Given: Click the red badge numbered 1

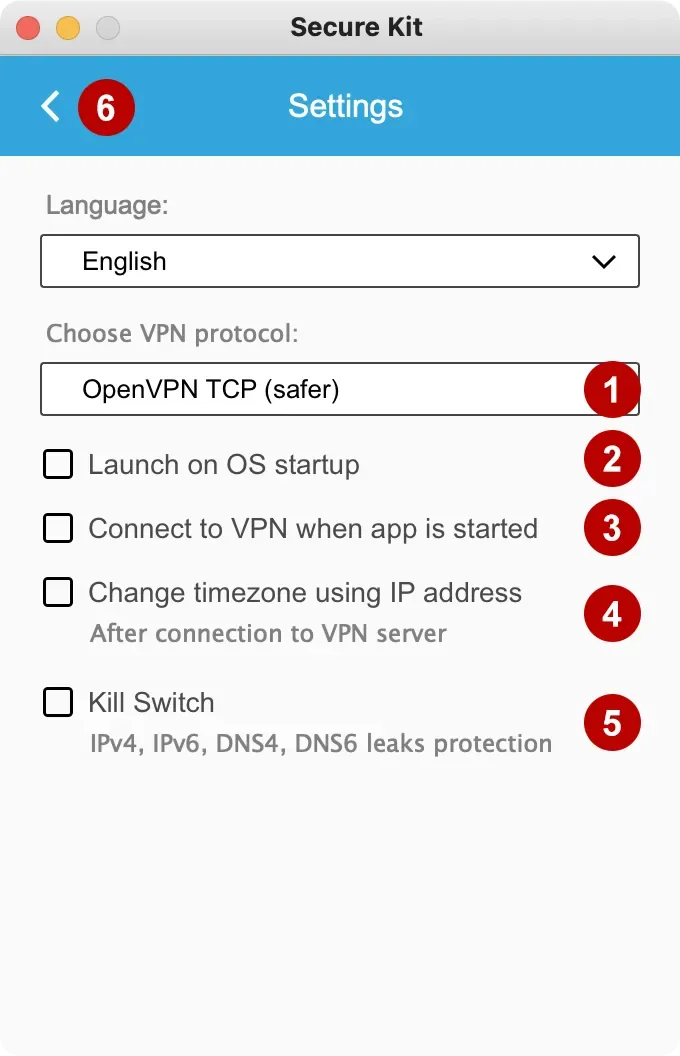Looking at the screenshot, I should pos(612,390).
